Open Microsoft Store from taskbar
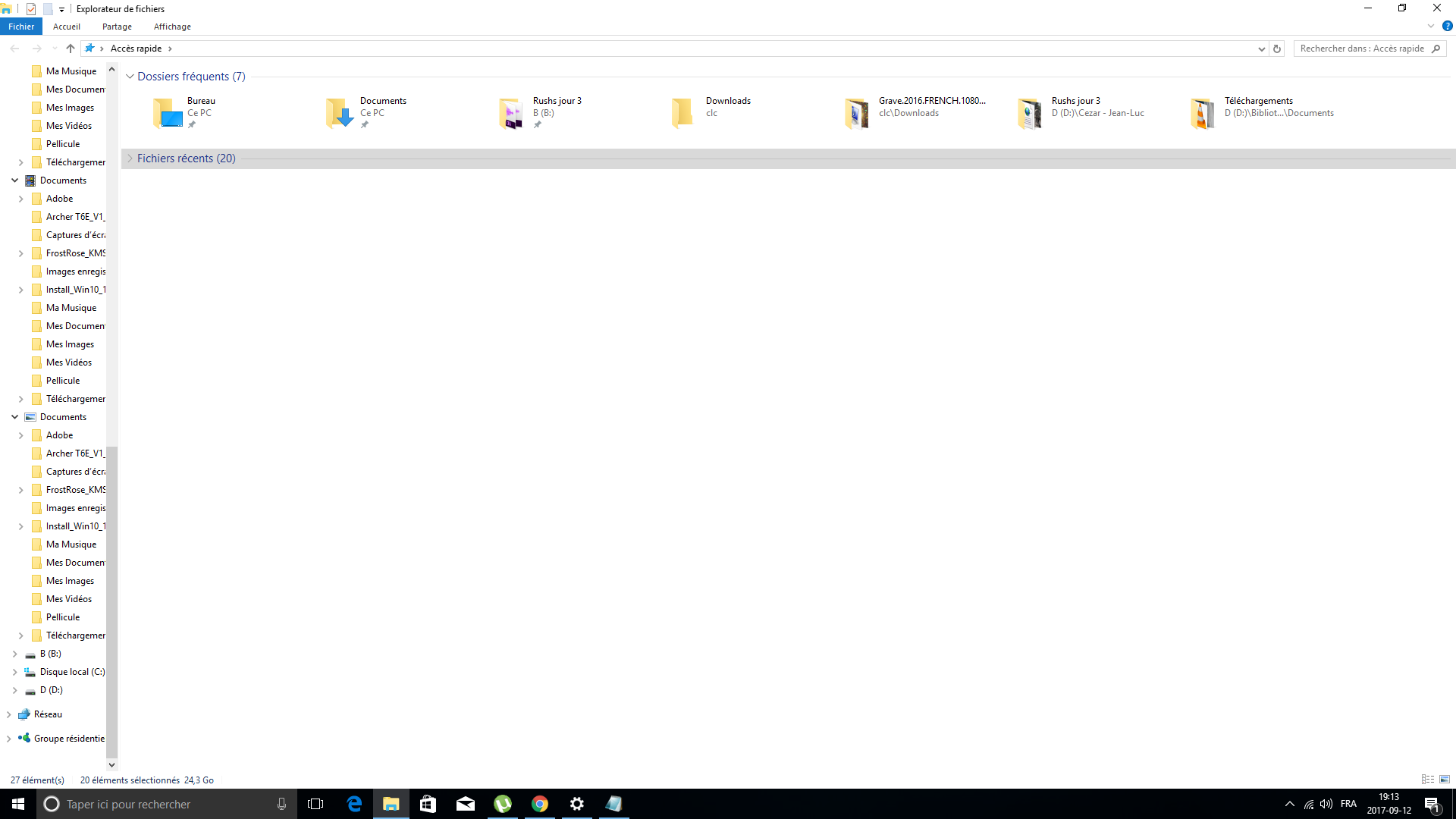 tap(428, 804)
